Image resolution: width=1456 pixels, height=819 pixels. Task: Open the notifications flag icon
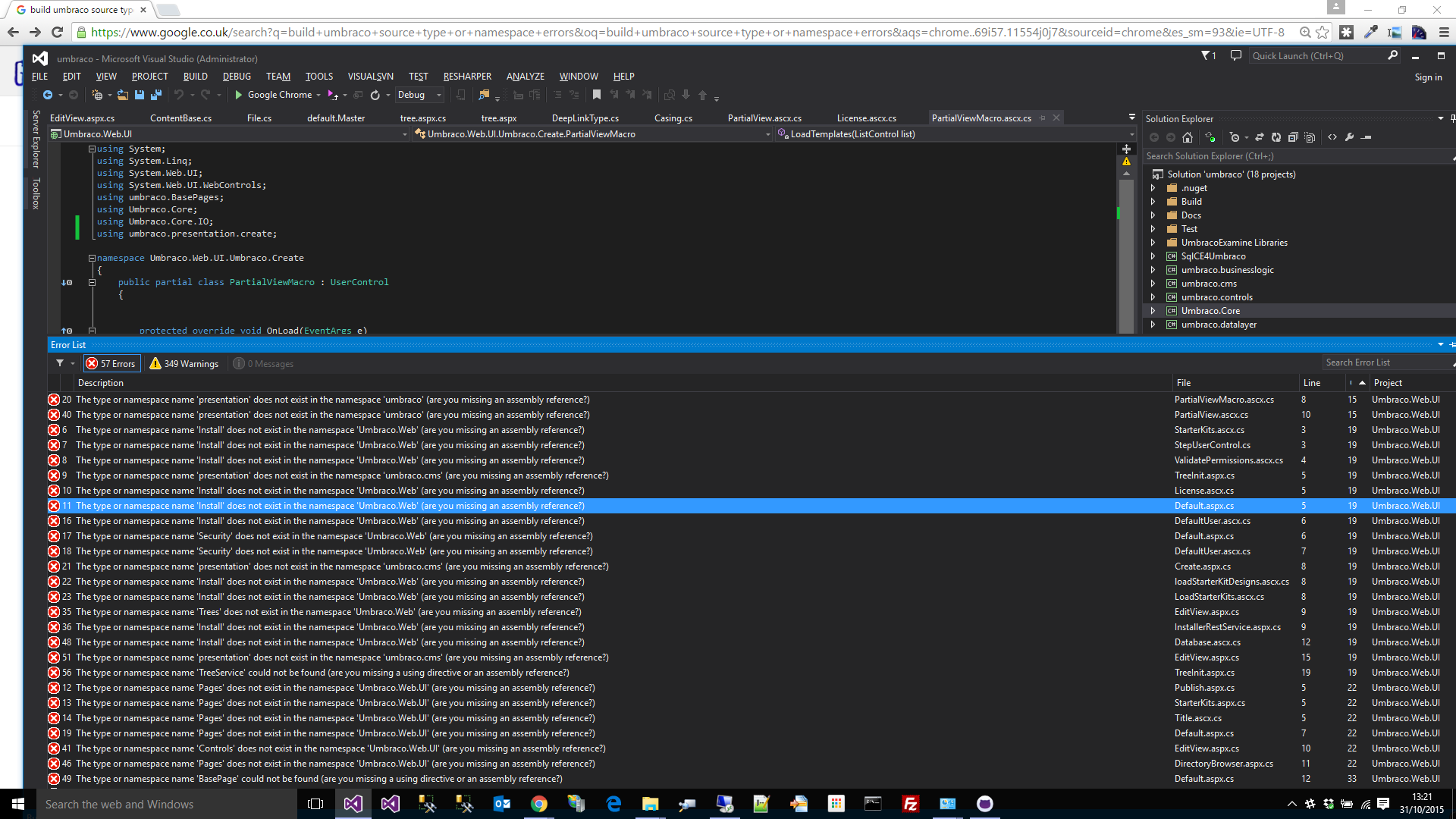pos(1208,55)
